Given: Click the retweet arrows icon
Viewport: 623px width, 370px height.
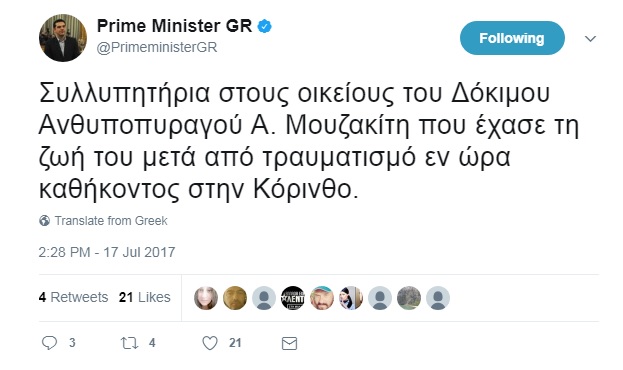Looking at the screenshot, I should (x=129, y=343).
